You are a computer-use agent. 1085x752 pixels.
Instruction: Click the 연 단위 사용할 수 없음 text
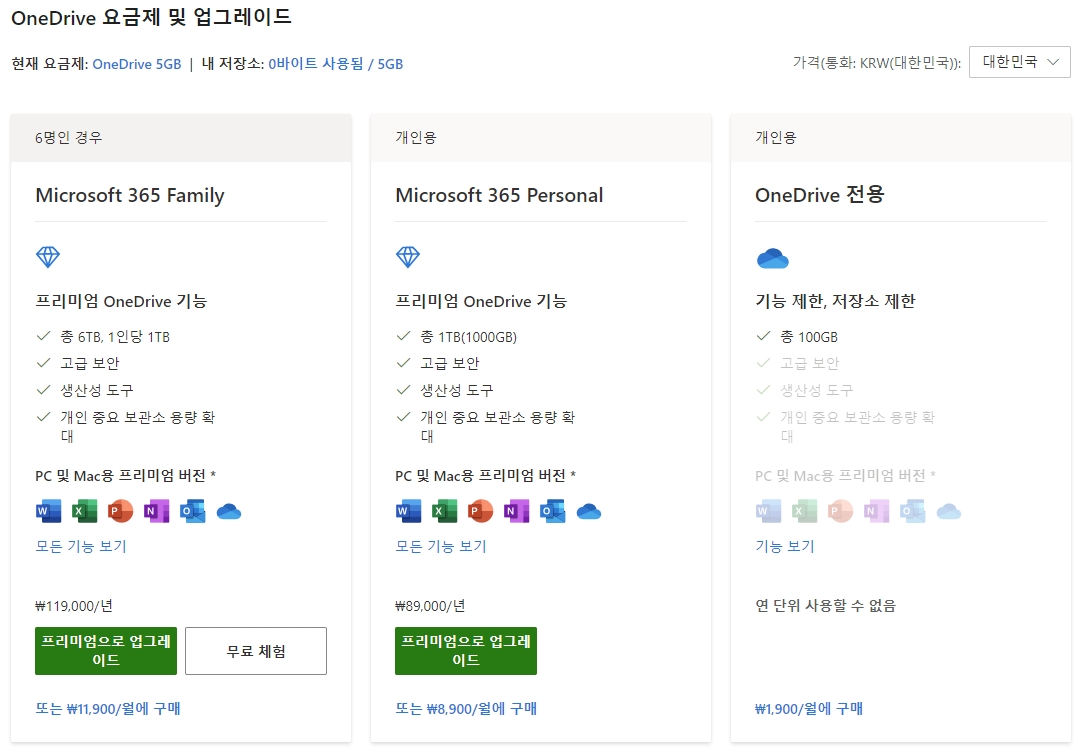tap(826, 606)
